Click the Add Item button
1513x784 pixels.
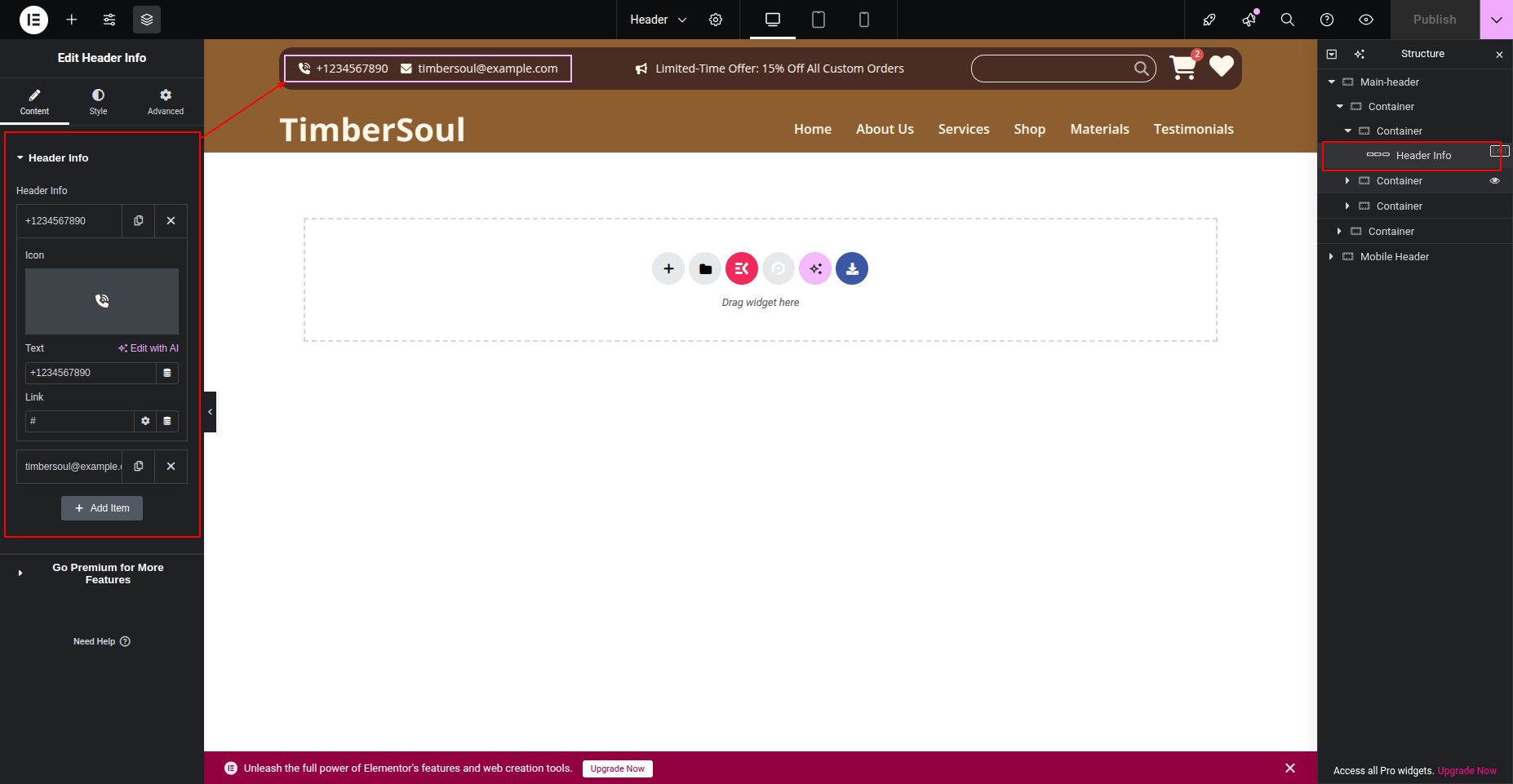pos(102,508)
